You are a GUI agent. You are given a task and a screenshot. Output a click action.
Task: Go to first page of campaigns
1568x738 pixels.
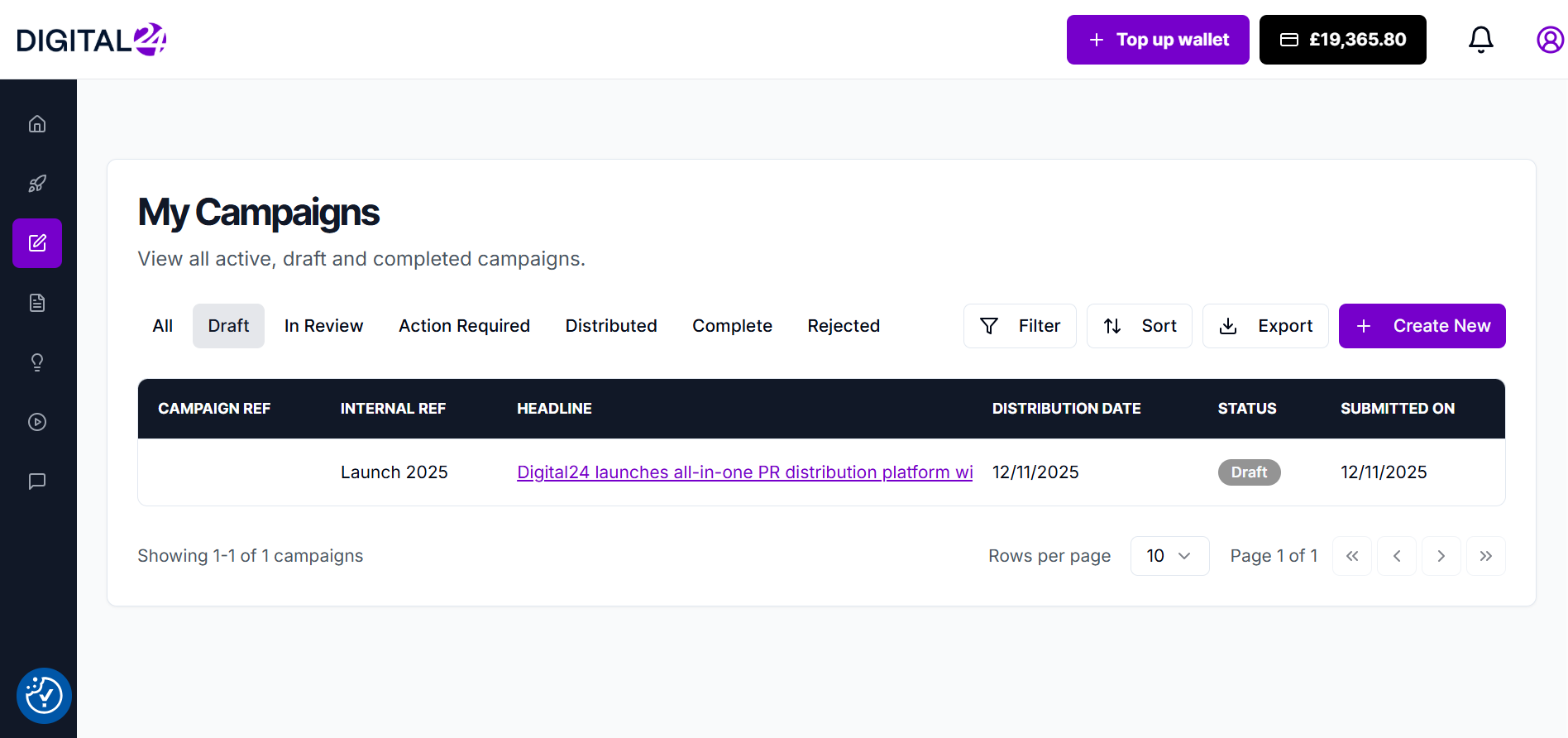tap(1352, 556)
